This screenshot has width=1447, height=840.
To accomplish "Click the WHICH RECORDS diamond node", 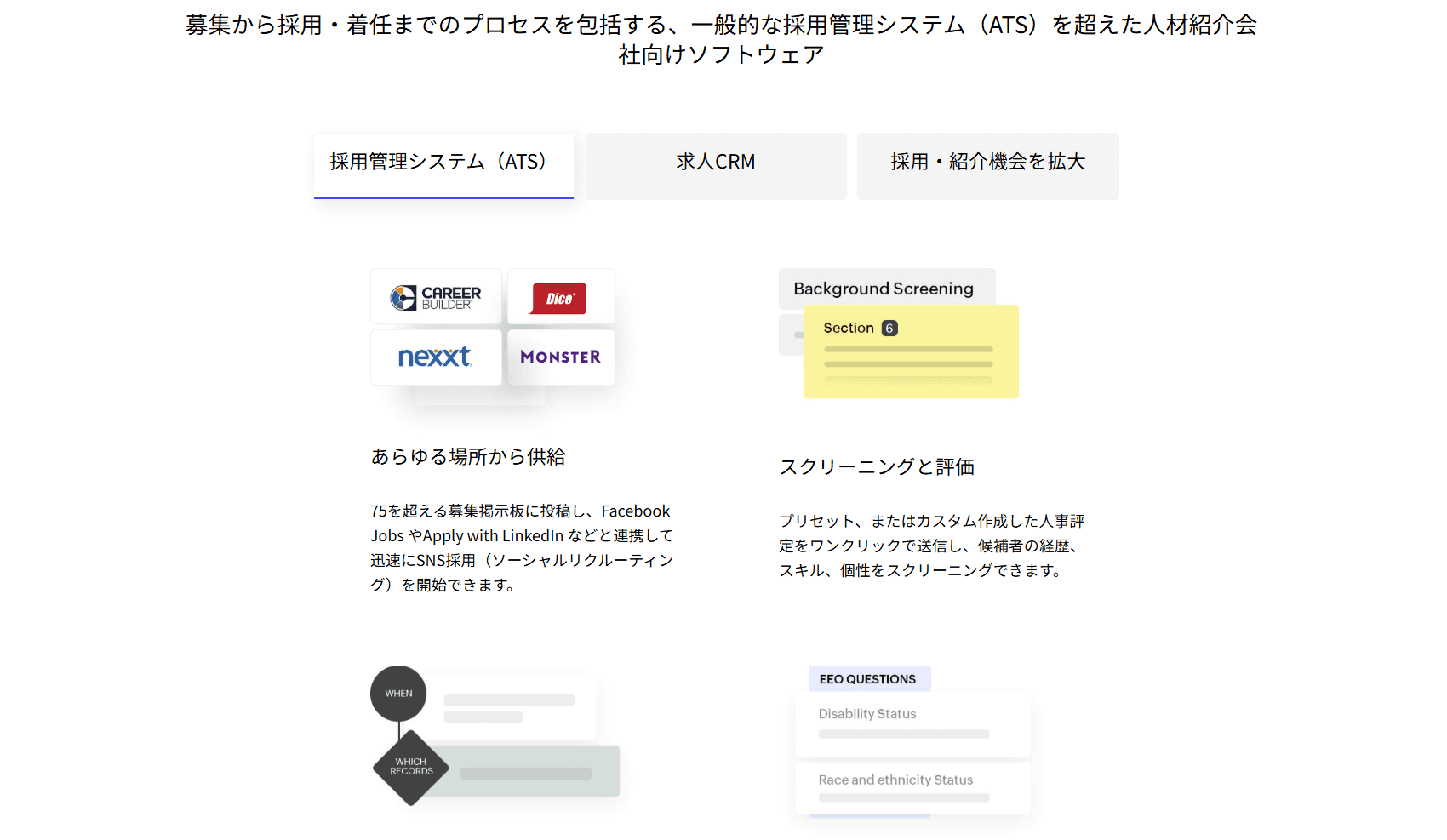I will click(x=411, y=768).
